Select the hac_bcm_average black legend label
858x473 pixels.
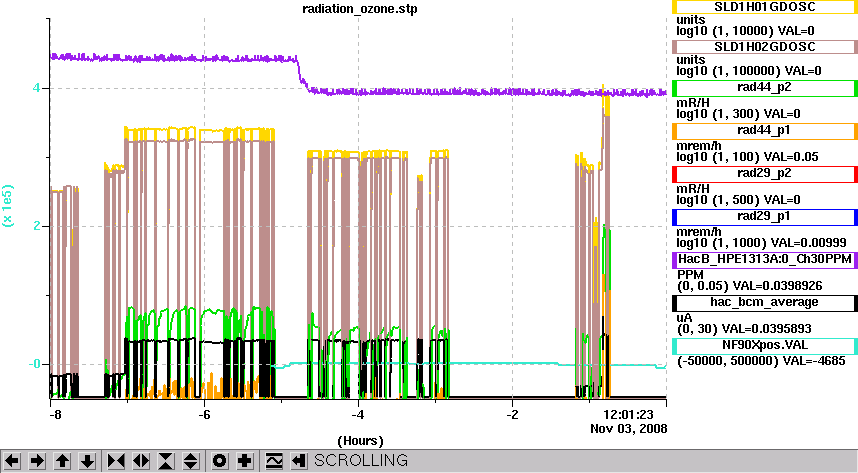(x=764, y=302)
